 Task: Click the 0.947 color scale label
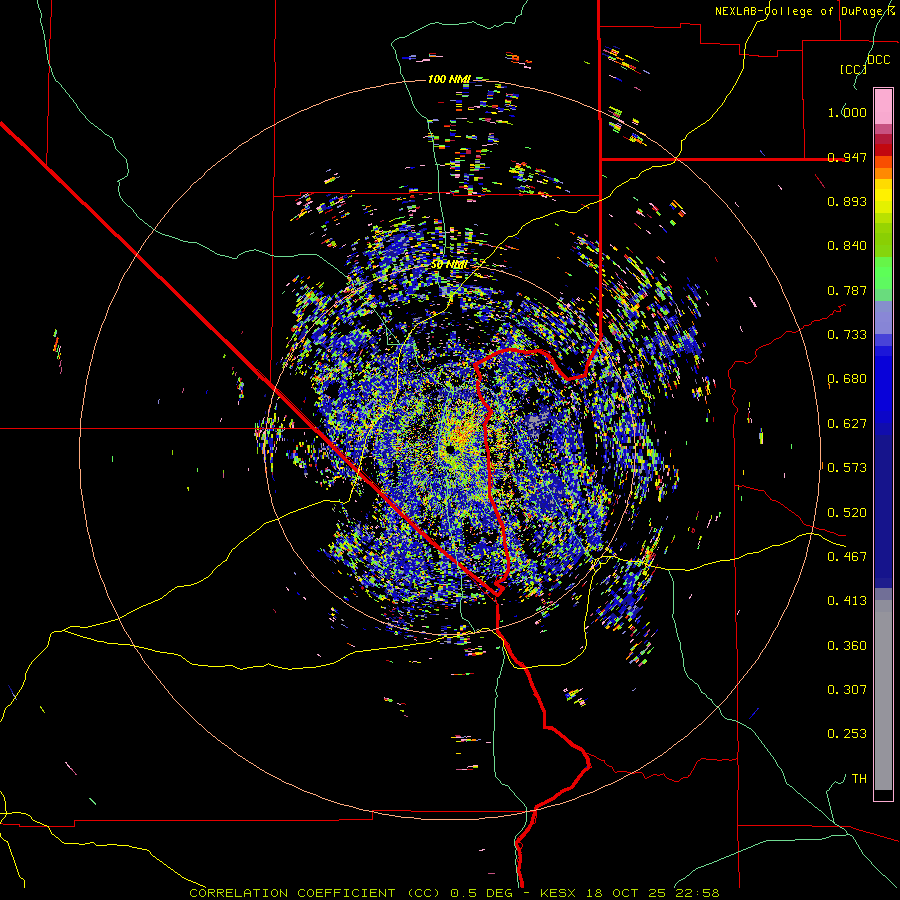pos(847,157)
